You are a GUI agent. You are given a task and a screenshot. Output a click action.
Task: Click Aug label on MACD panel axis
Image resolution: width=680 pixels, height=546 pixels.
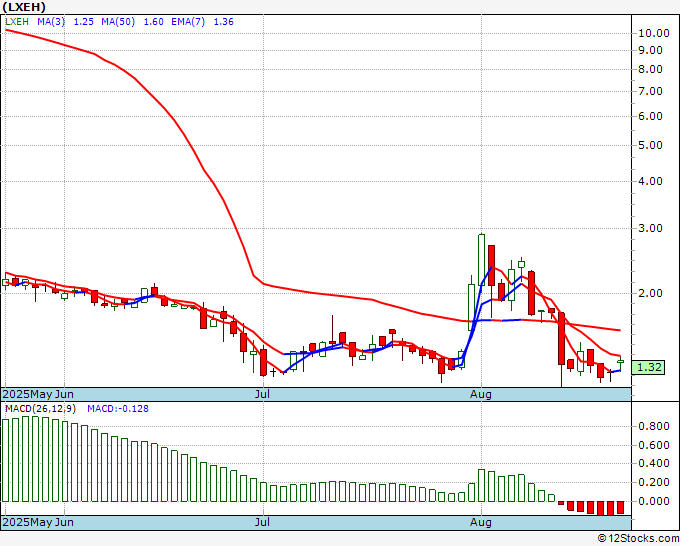(x=481, y=522)
